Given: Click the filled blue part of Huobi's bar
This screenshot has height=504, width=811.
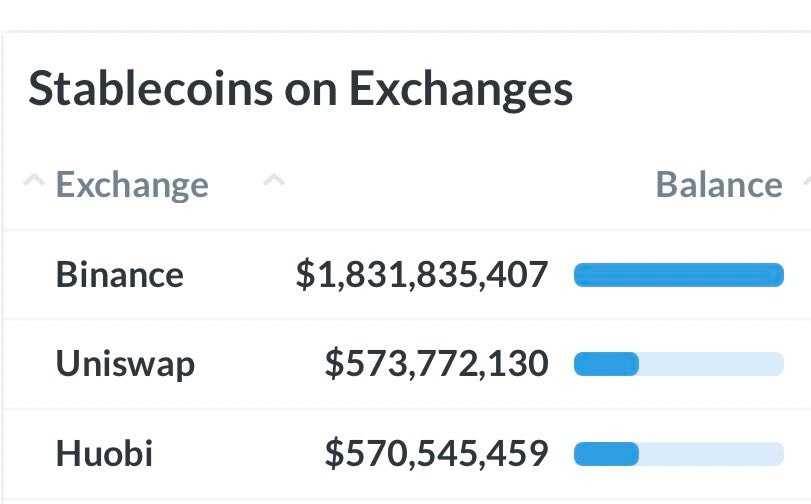Looking at the screenshot, I should click(606, 454).
